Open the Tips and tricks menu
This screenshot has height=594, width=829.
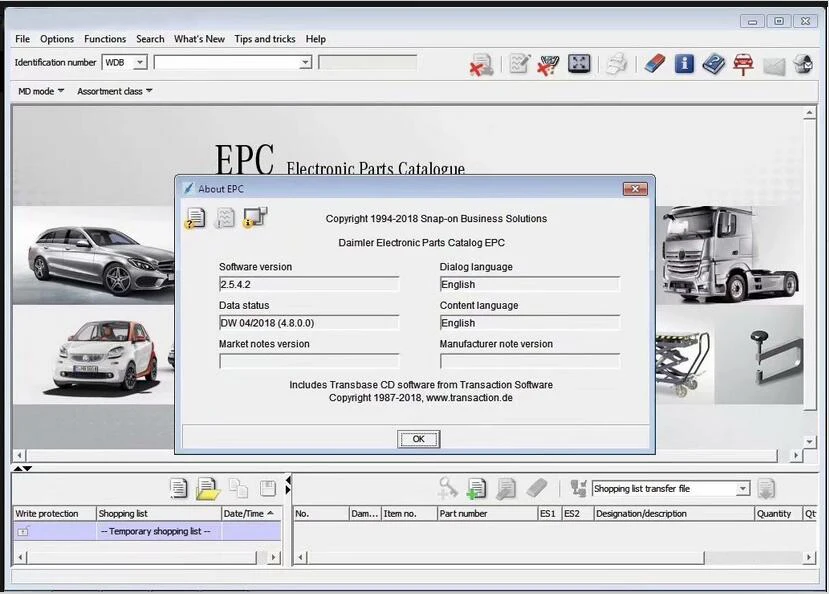(x=265, y=39)
